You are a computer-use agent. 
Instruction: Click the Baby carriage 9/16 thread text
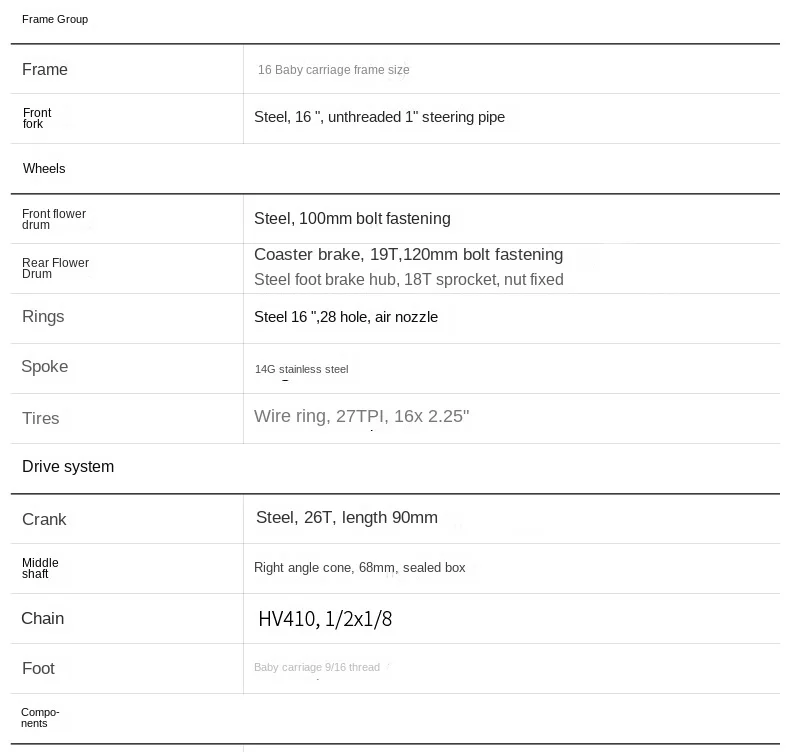317,667
